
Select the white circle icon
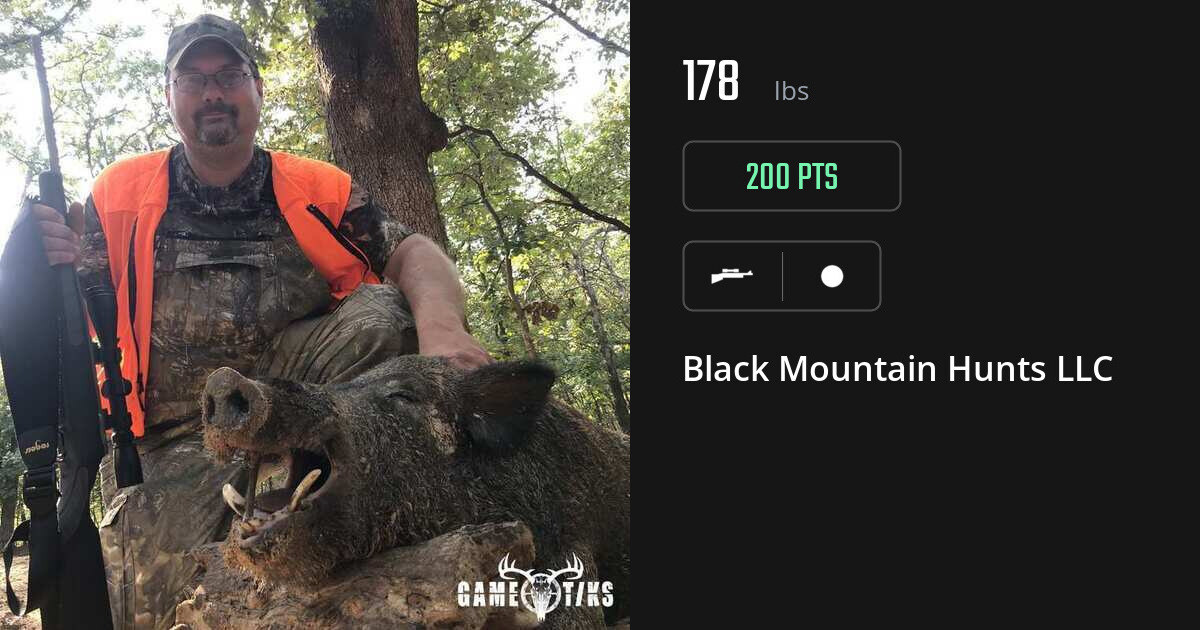(x=832, y=276)
